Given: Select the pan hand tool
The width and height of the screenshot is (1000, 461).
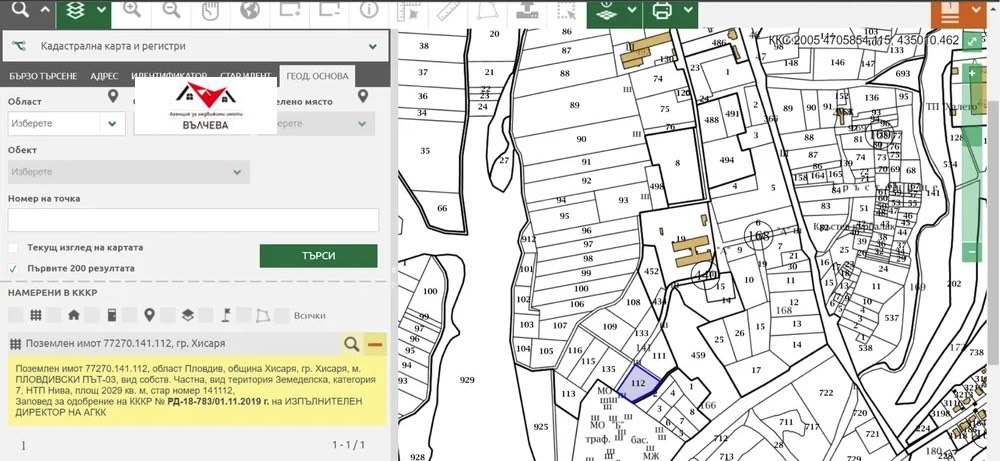Looking at the screenshot, I should click(210, 10).
